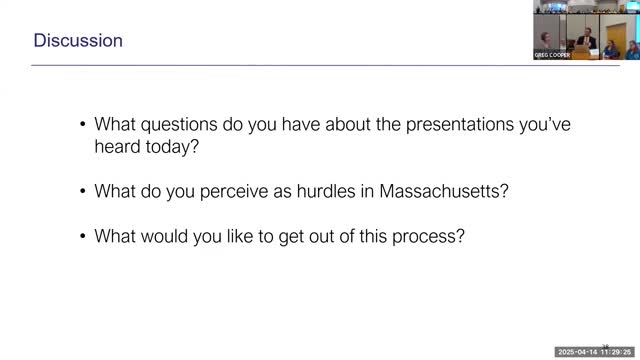Click the words "heard today?"

coord(147,146)
